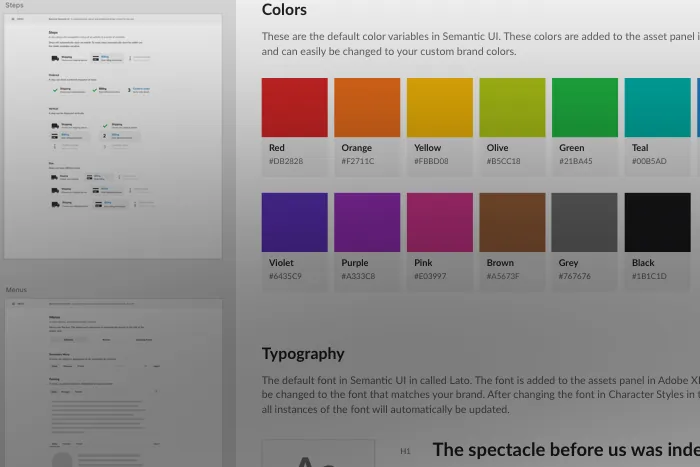Click the 'The spectacle before us' heading sample

pyautogui.click(x=566, y=450)
